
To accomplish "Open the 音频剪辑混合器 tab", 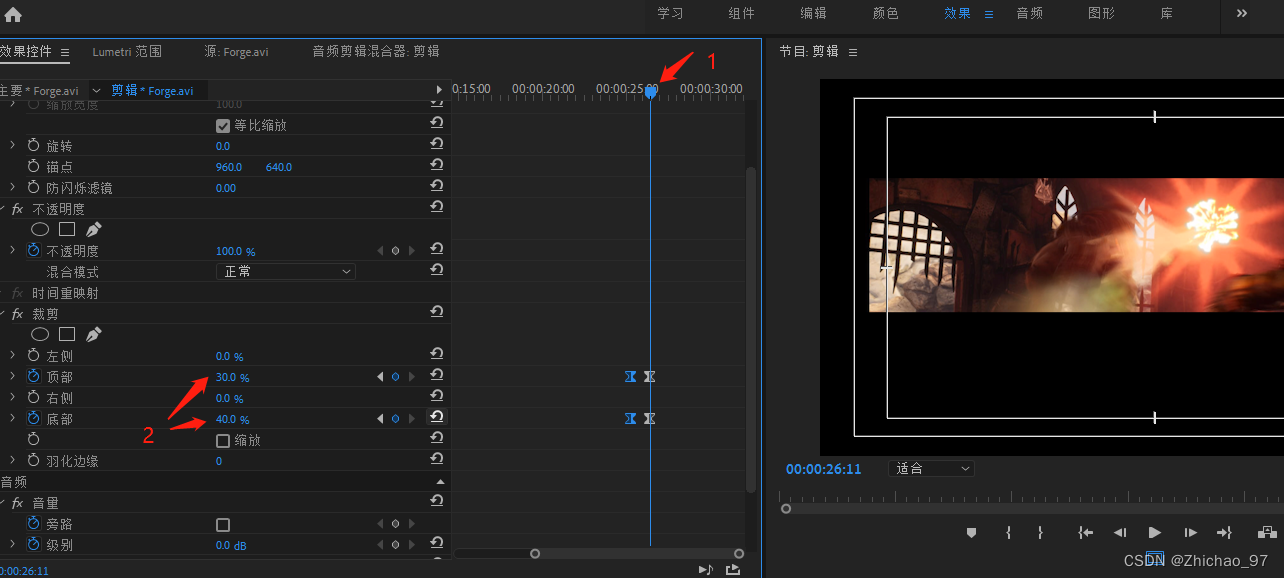I will (376, 52).
